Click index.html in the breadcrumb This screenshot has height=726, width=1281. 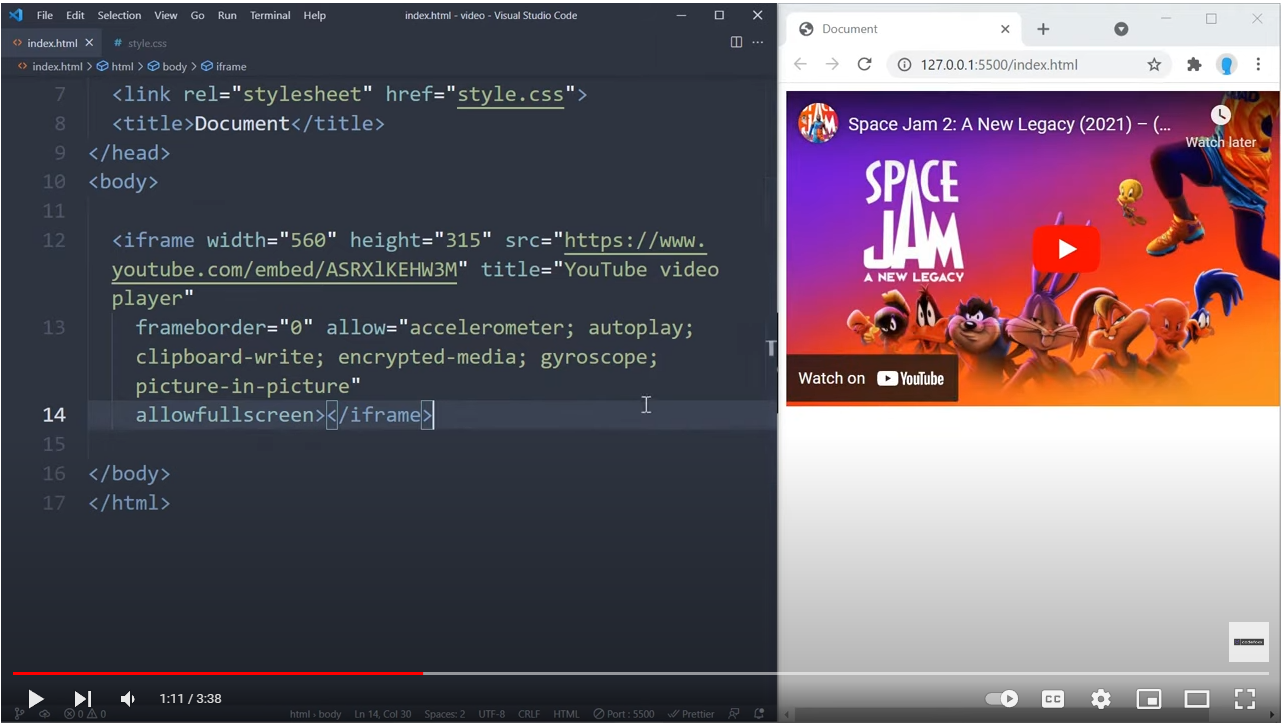click(57, 66)
